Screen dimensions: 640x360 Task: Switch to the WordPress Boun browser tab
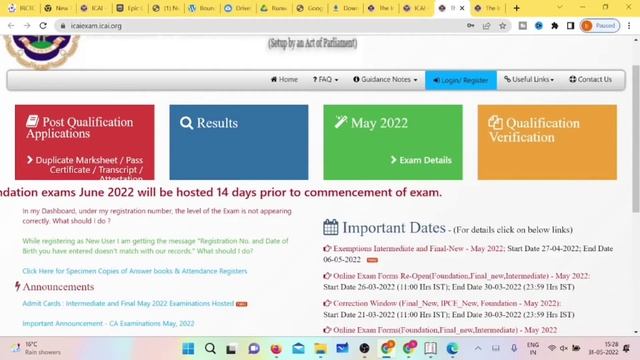201,8
